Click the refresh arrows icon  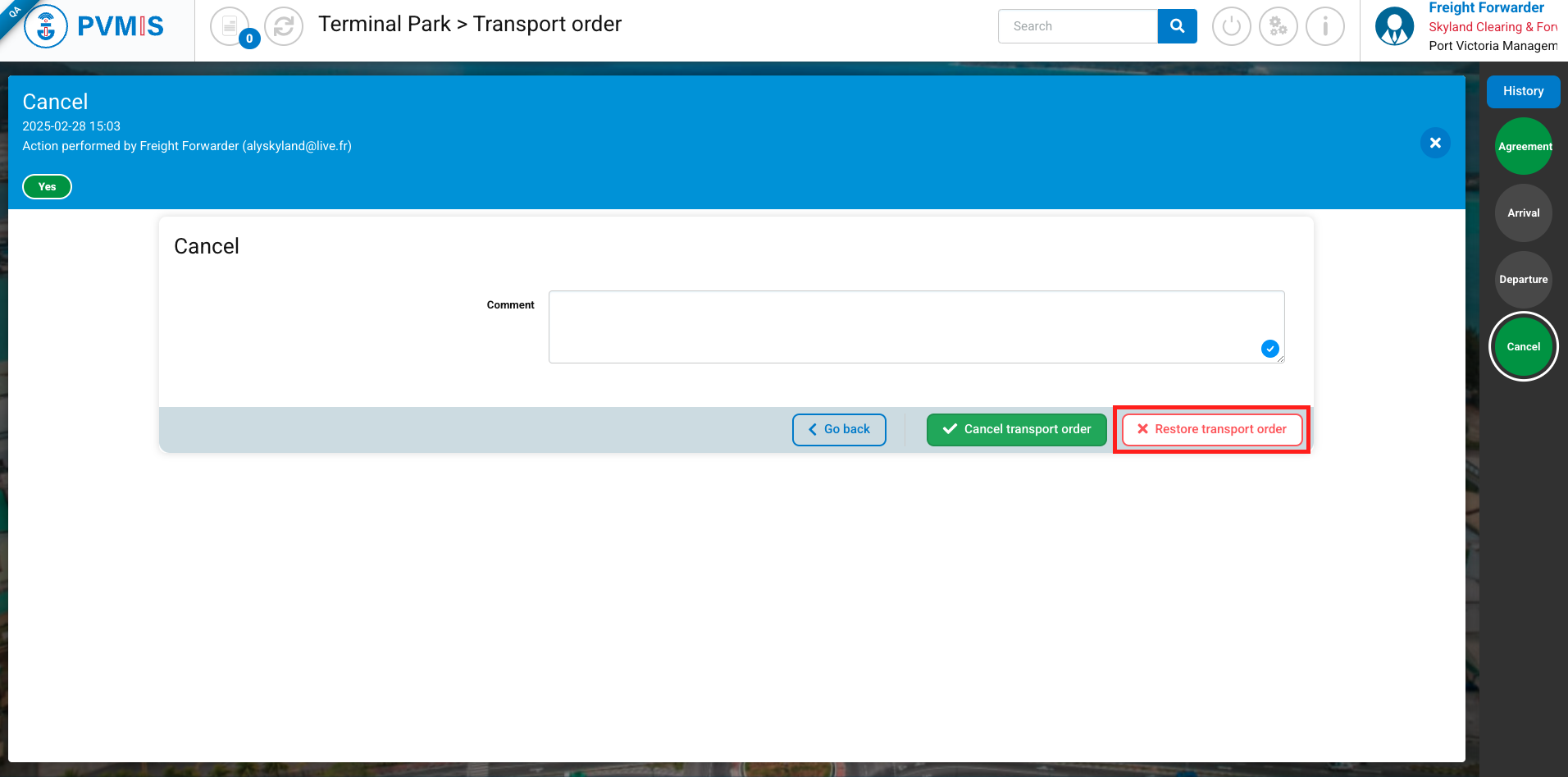(284, 26)
